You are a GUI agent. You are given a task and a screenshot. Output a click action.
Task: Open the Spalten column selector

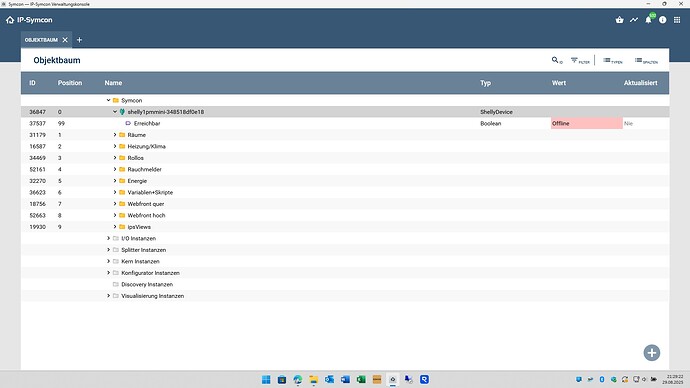(646, 60)
